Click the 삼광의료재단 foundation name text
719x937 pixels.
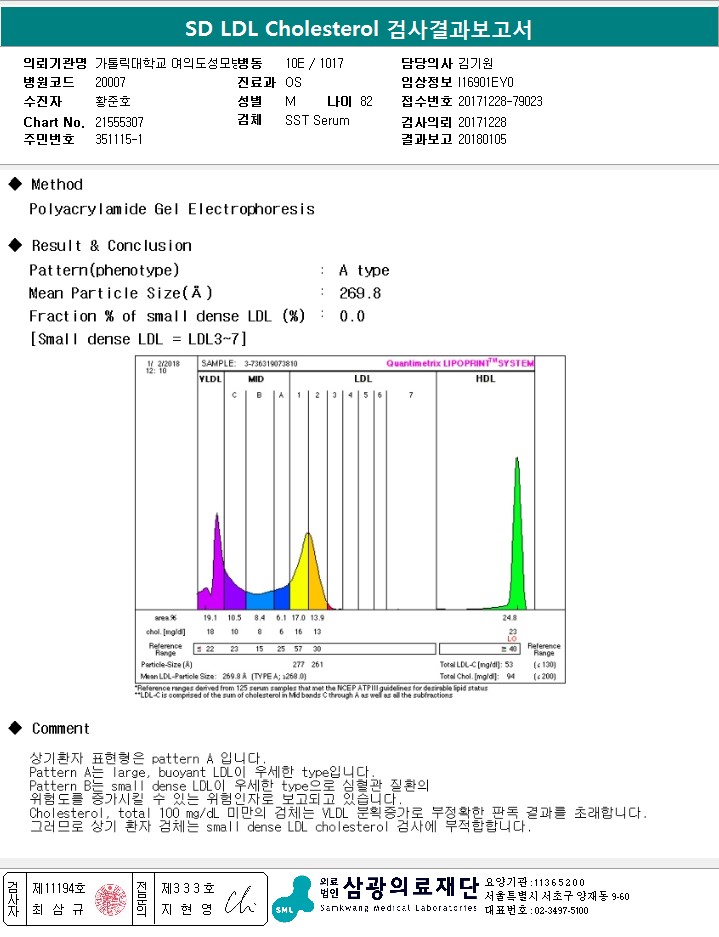(411, 887)
